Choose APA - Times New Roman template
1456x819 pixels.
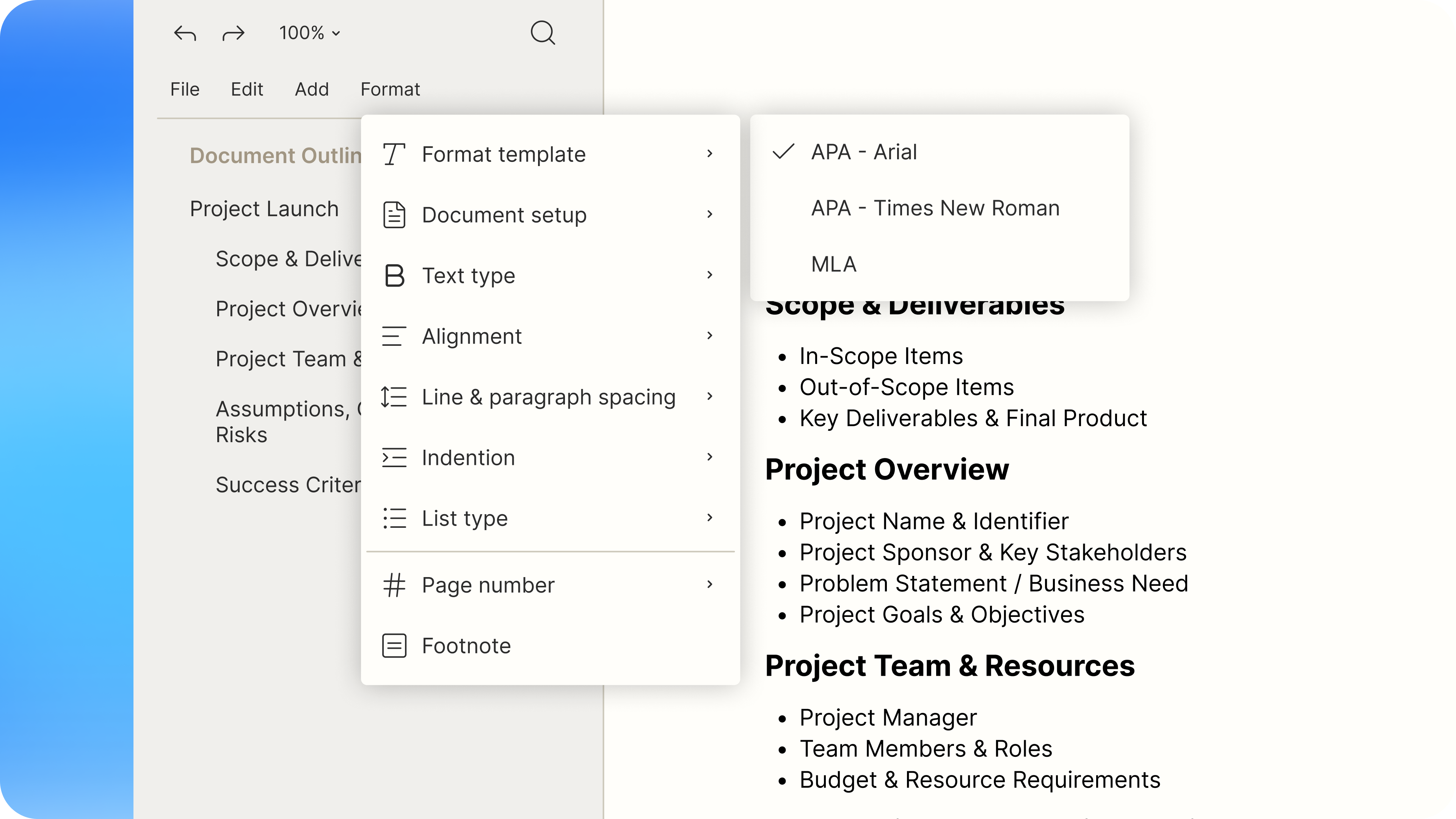[935, 208]
